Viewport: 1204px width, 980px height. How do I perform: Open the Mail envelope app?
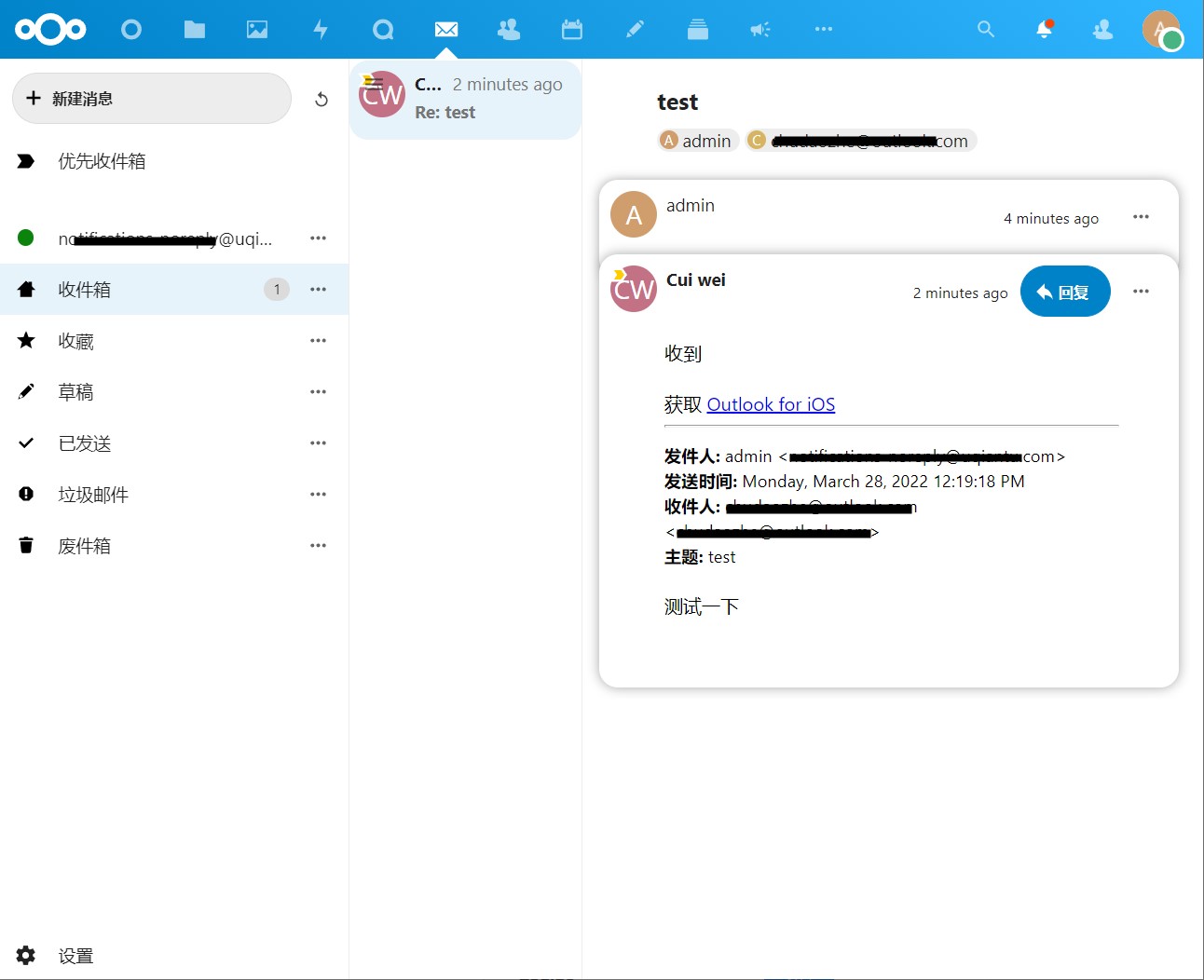(446, 30)
